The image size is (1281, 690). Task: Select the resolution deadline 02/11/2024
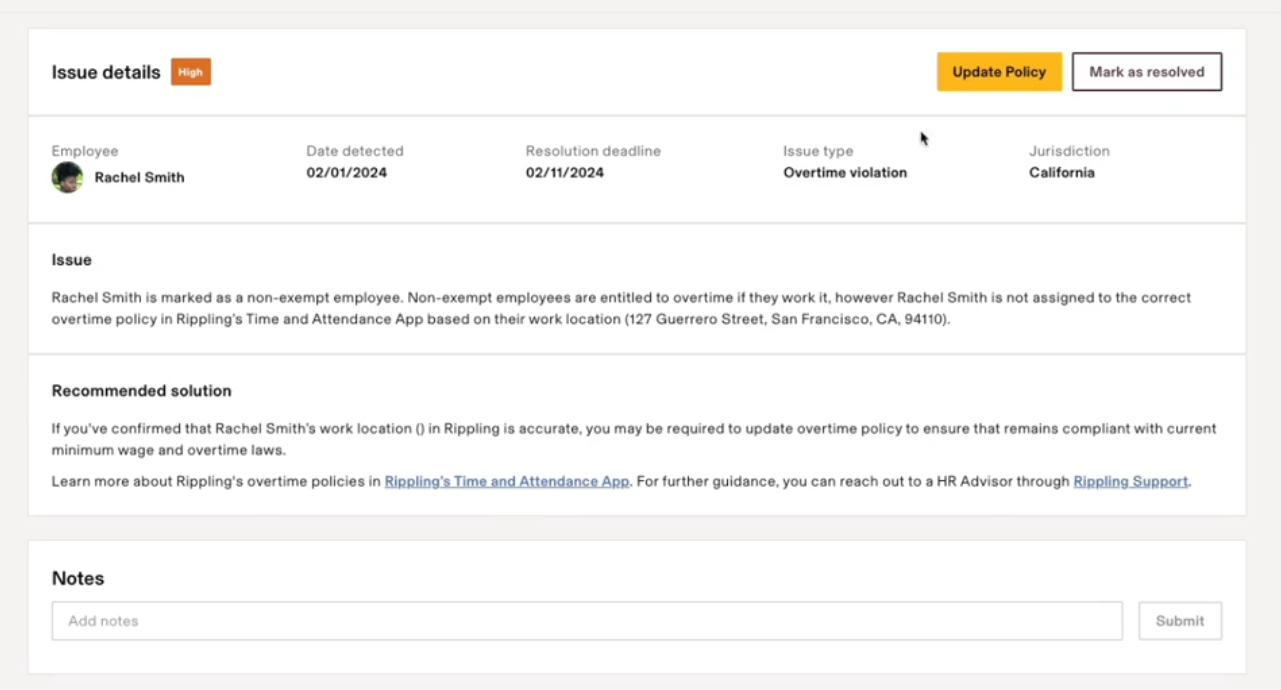[564, 173]
